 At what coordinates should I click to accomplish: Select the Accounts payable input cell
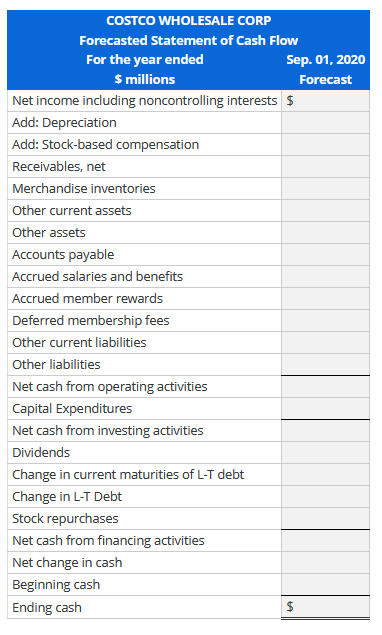325,255
